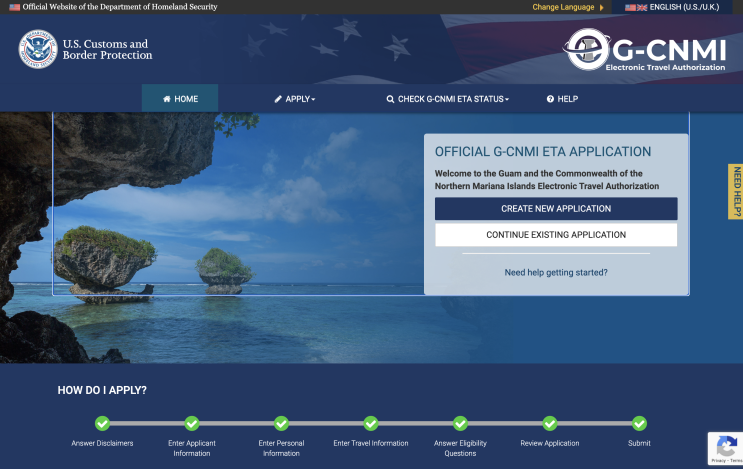Screen dimensions: 743x469
Task: Click CONTINUE EXISTING APPLICATION button
Action: 556,234
